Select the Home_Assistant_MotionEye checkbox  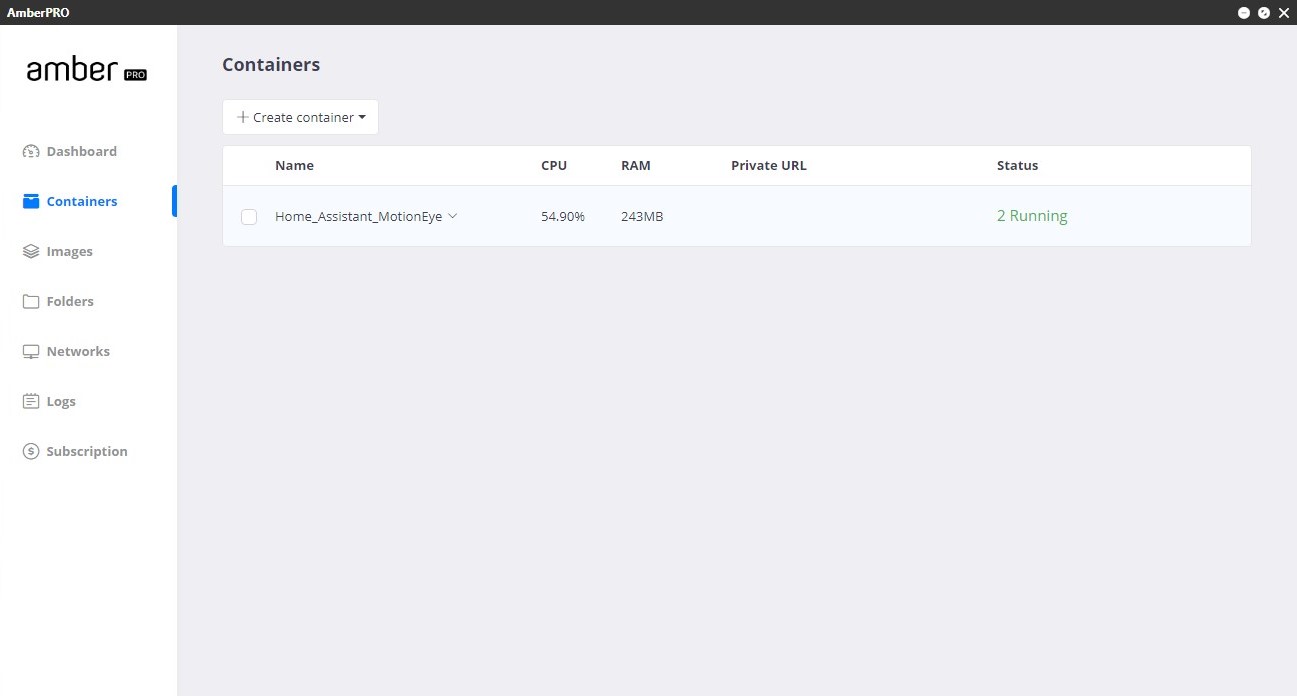[249, 217]
